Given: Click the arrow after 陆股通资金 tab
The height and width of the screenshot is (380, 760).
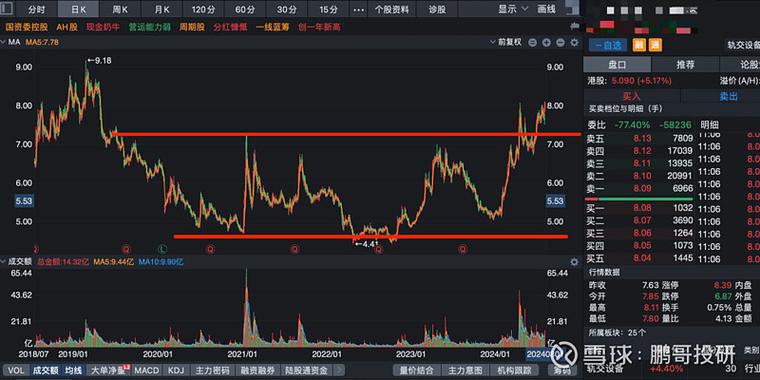Looking at the screenshot, I should (339, 370).
